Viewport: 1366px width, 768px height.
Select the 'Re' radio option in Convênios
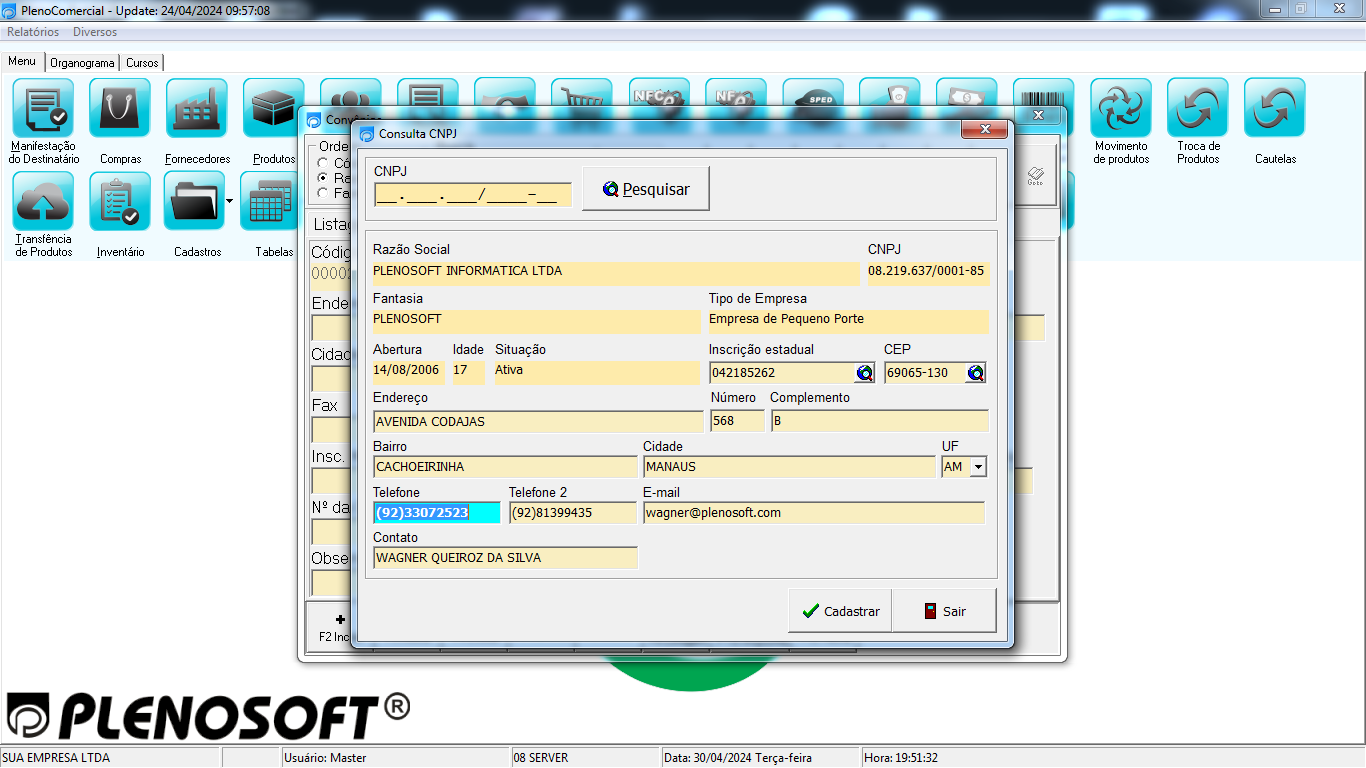(322, 177)
